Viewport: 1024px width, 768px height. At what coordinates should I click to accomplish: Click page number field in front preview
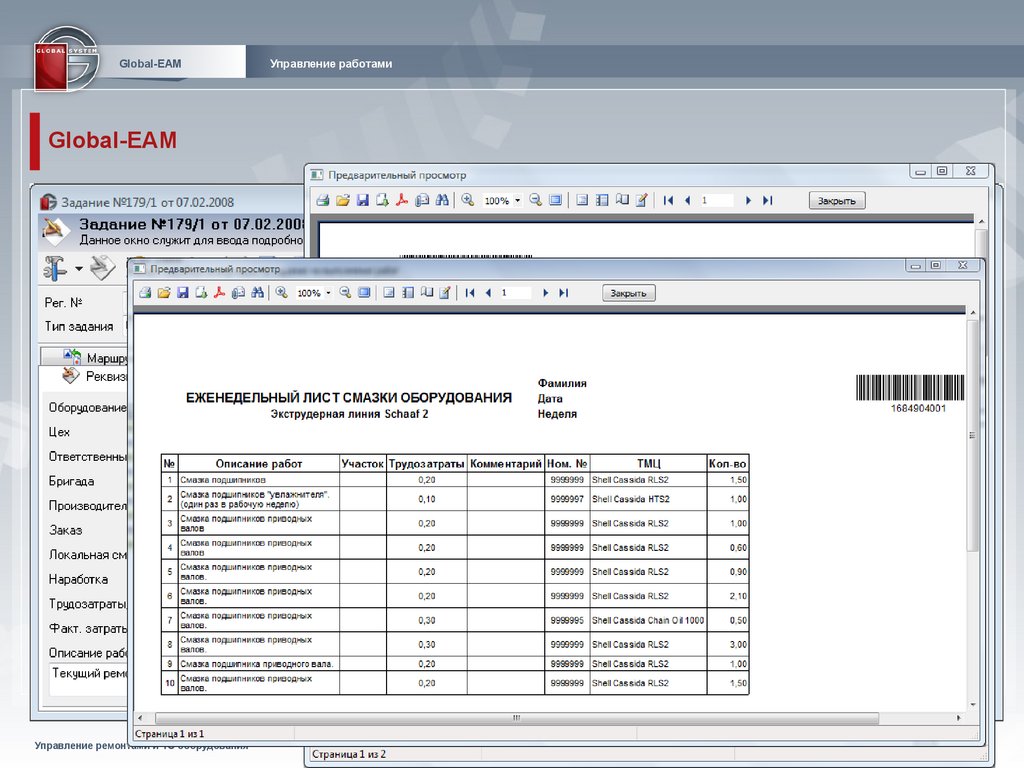[516, 293]
